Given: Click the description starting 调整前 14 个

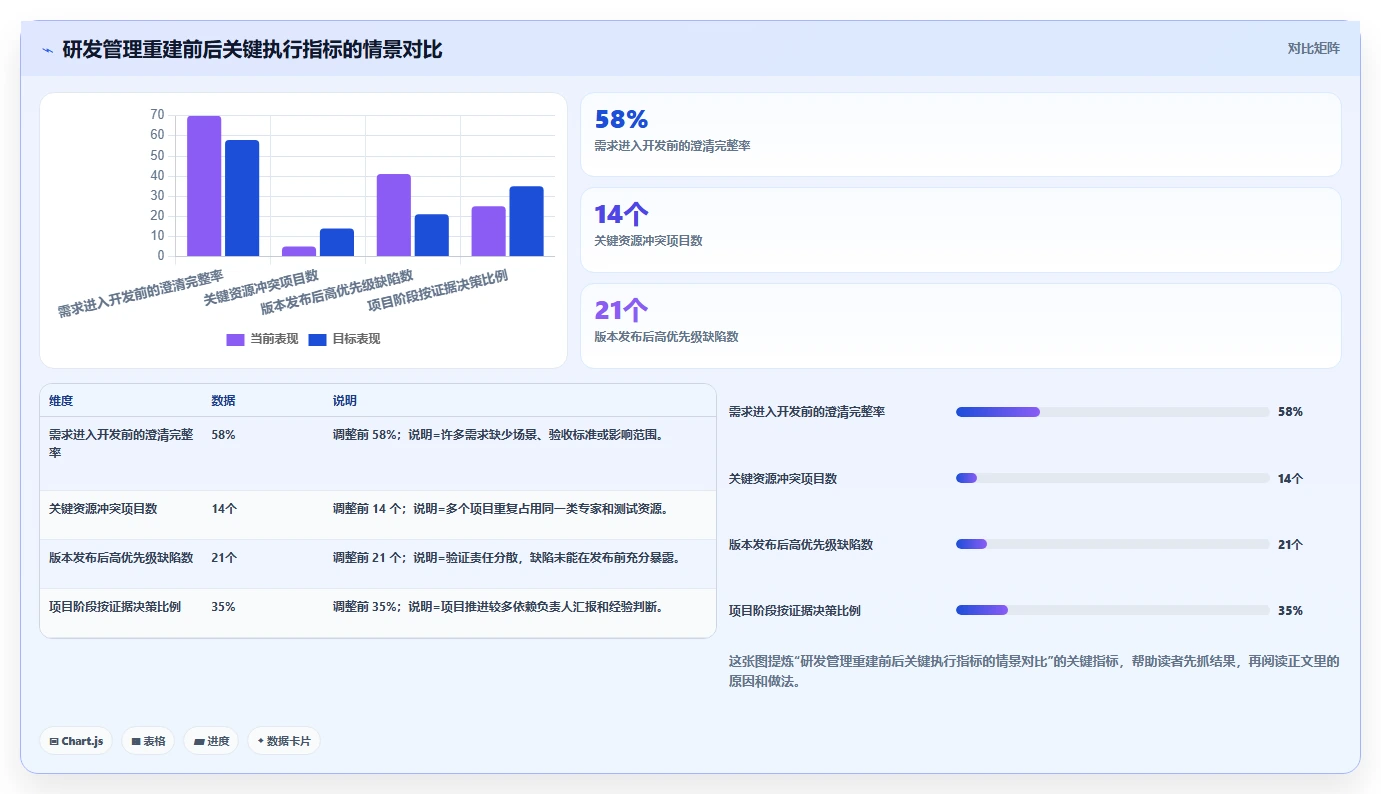Looking at the screenshot, I should [x=500, y=509].
